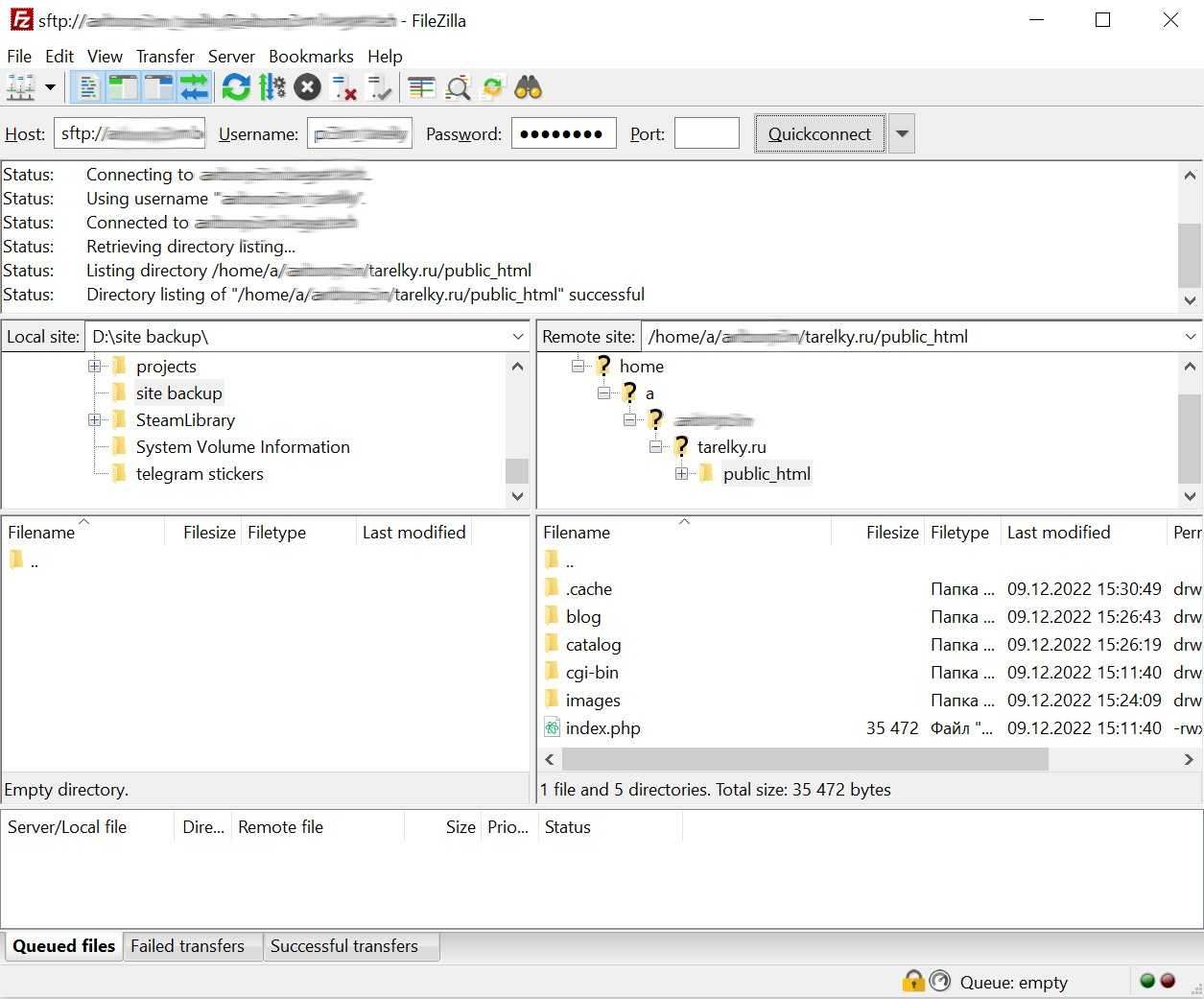Viewport: 1204px width, 999px height.
Task: Click the Port input field
Action: pyautogui.click(x=706, y=134)
